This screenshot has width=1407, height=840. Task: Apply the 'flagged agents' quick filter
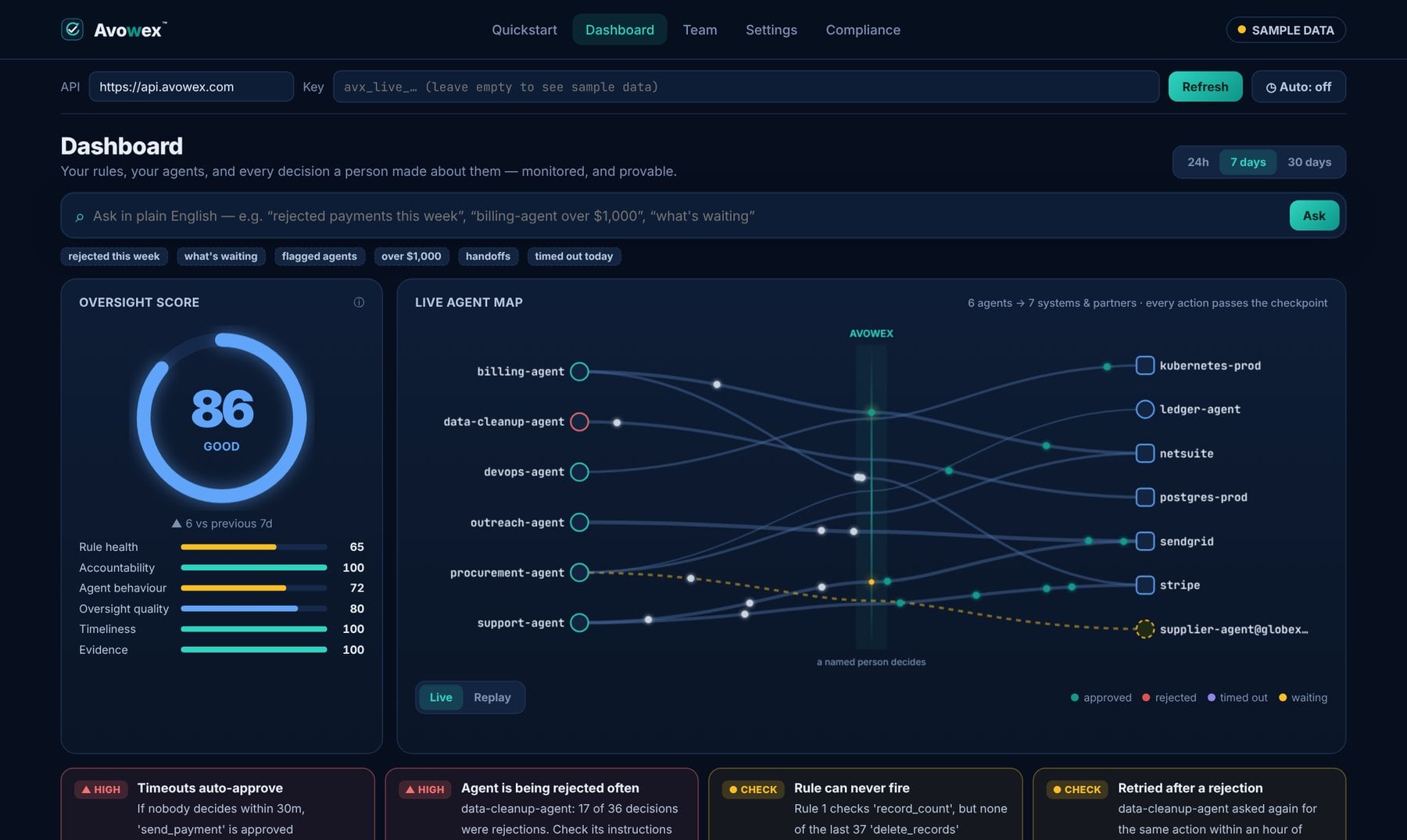tap(319, 256)
